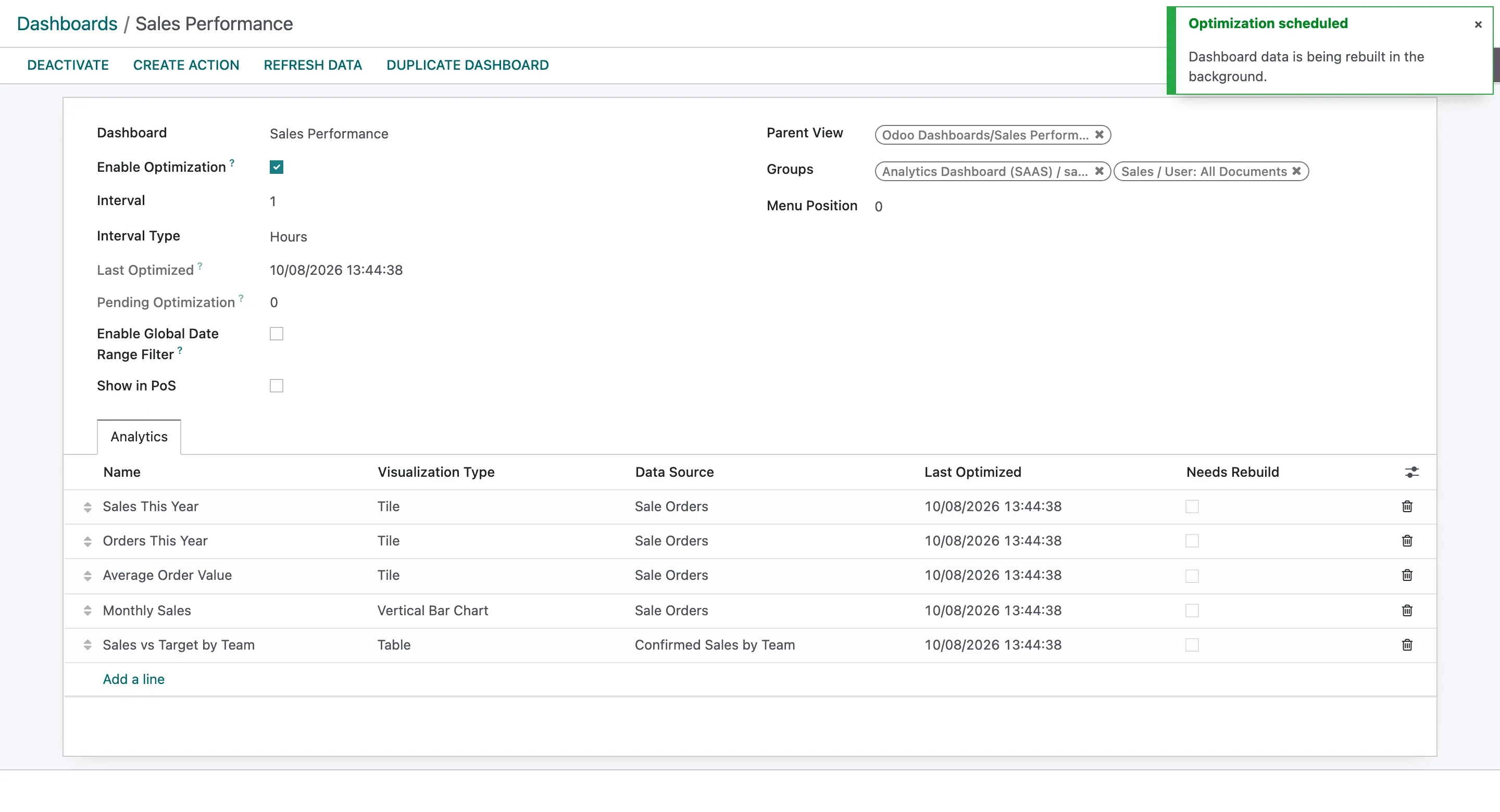Click reorder handle for Monthly Sales
The image size is (1500, 812).
pos(87,611)
